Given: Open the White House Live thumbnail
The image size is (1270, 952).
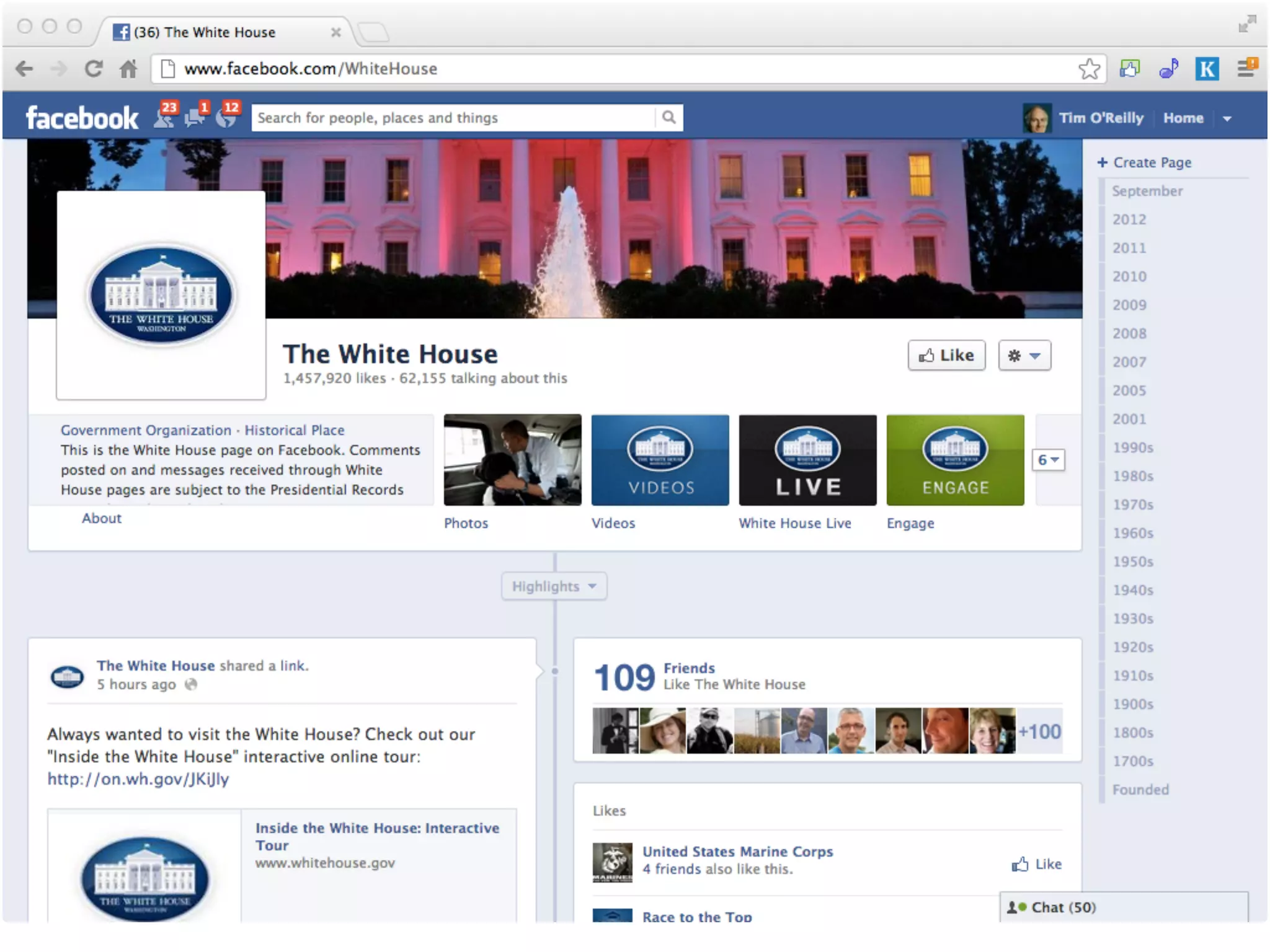Looking at the screenshot, I should [x=807, y=460].
